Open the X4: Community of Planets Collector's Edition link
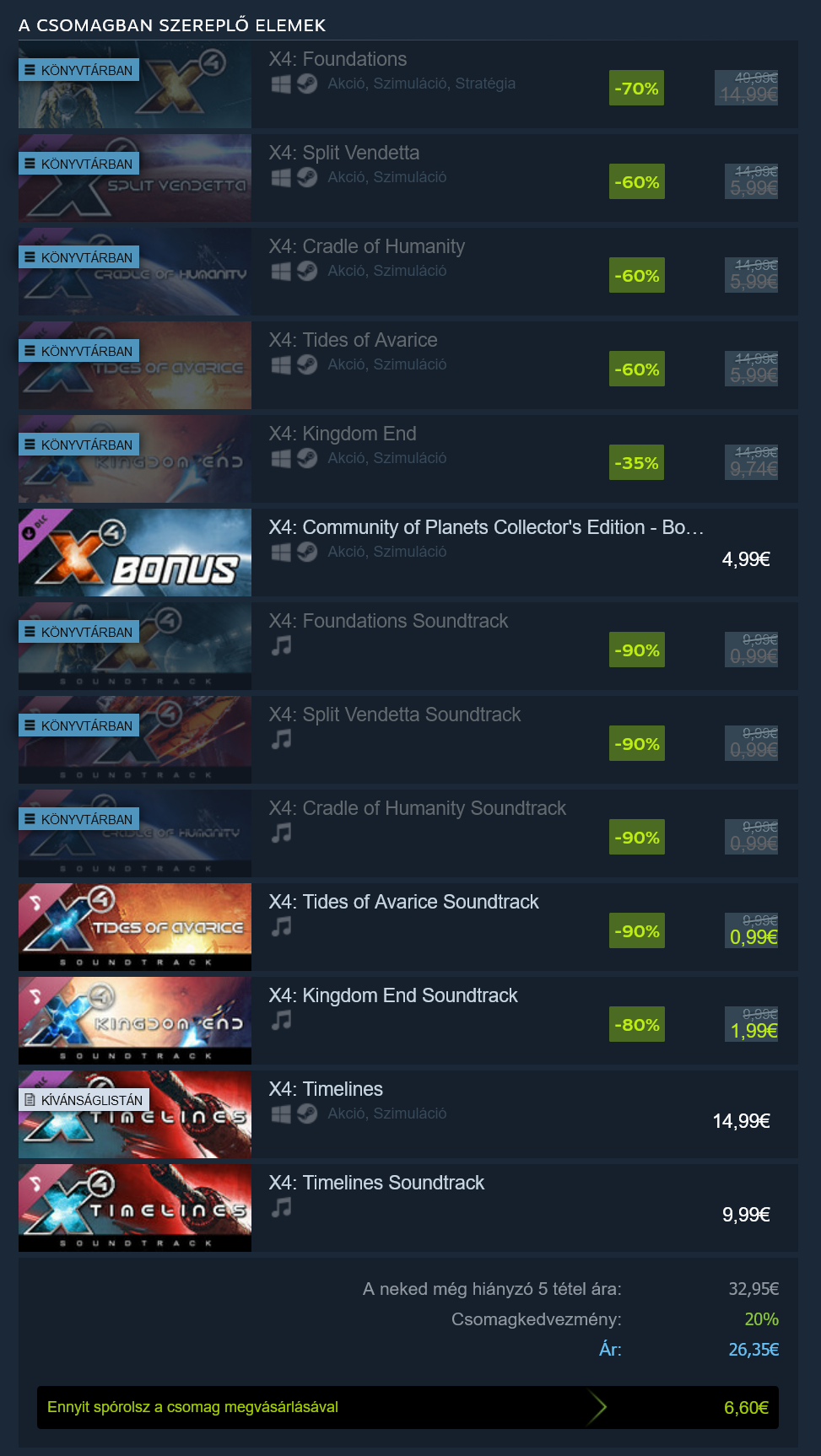 (486, 527)
